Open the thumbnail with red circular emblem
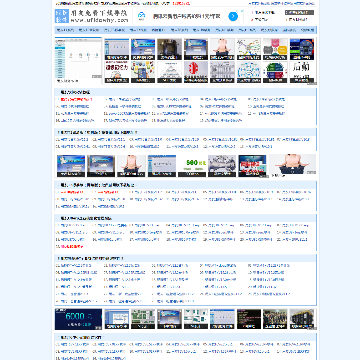The height and width of the screenshot is (360, 360). (196, 72)
